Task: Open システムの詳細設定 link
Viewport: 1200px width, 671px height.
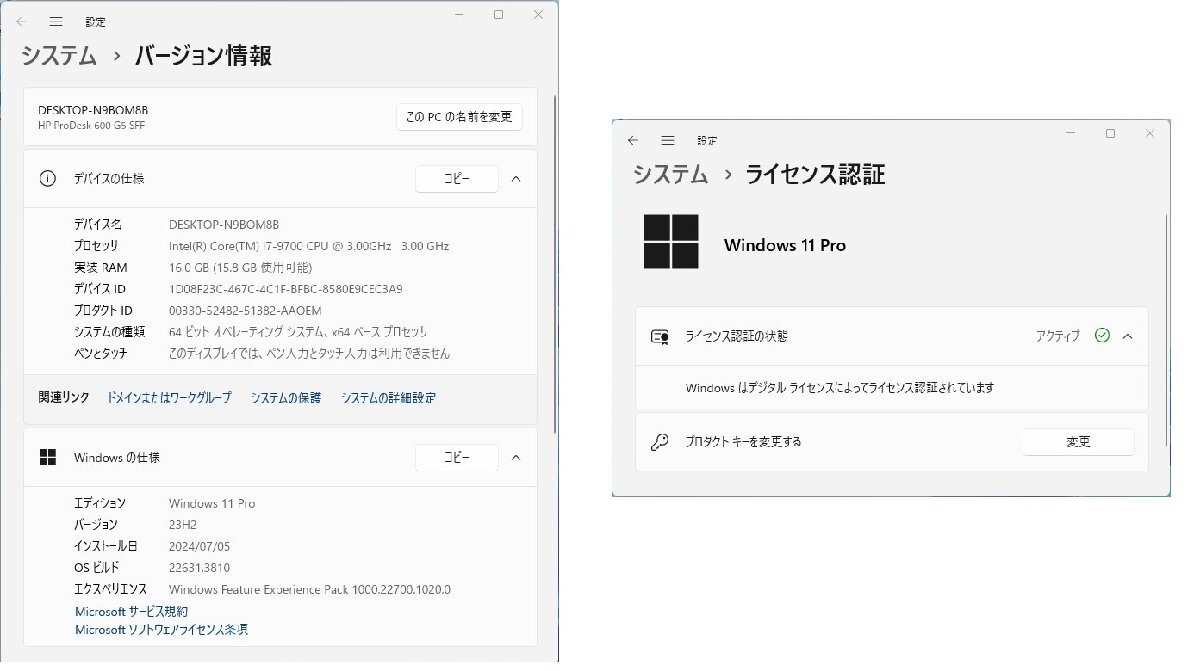Action: click(x=388, y=398)
